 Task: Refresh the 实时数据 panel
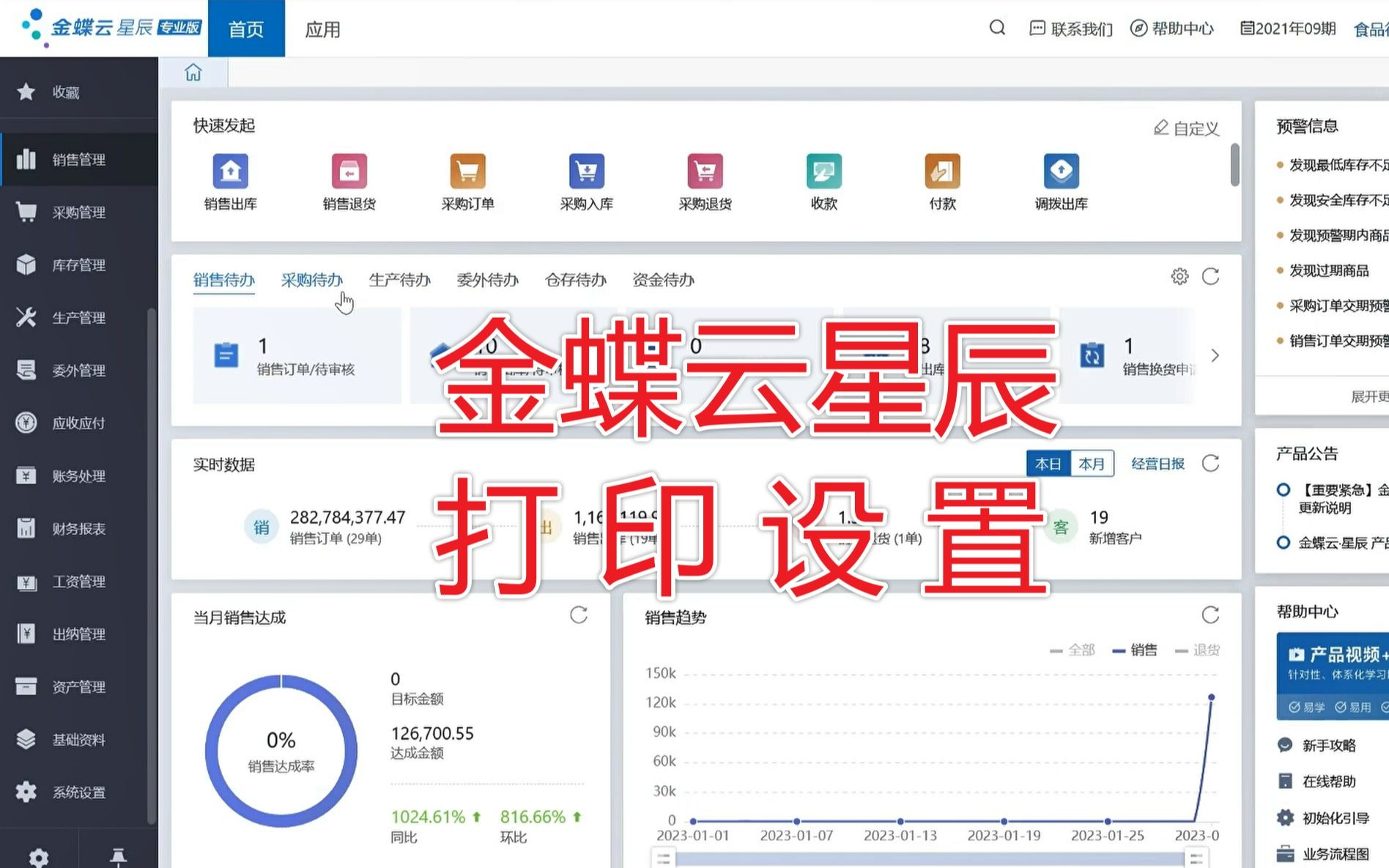coord(1210,463)
